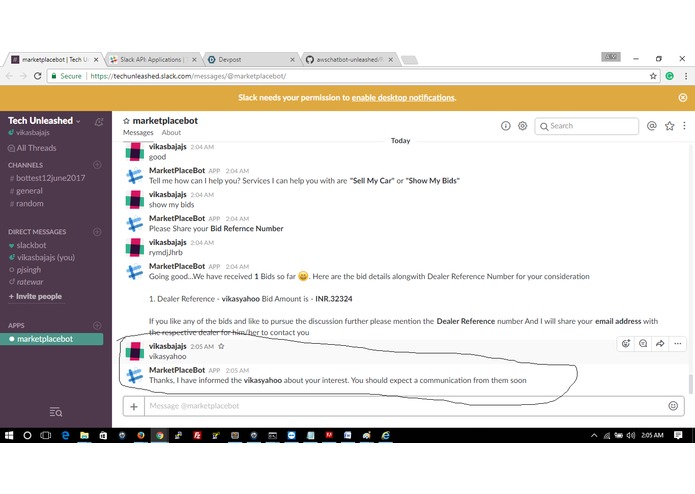This screenshot has width=695, height=494.
Task: Open vikasbajajs (you) direct message
Action: pos(46,257)
